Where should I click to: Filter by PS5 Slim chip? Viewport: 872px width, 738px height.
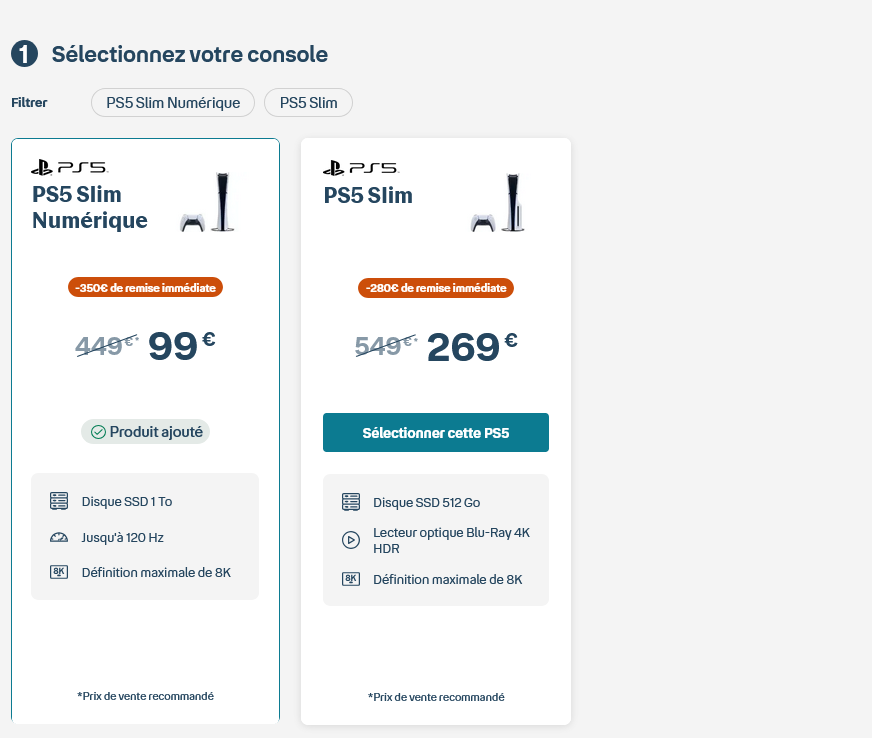pyautogui.click(x=308, y=102)
